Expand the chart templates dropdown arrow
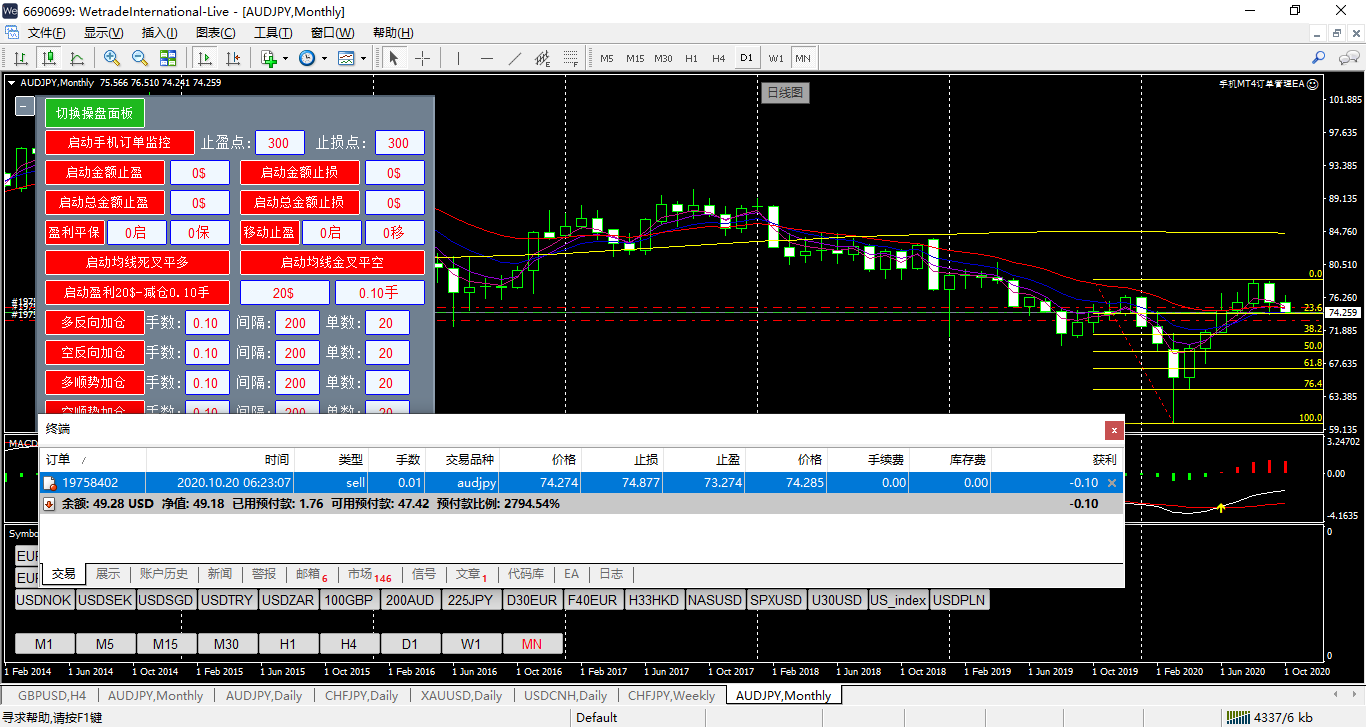This screenshot has width=1366, height=727. pos(362,58)
